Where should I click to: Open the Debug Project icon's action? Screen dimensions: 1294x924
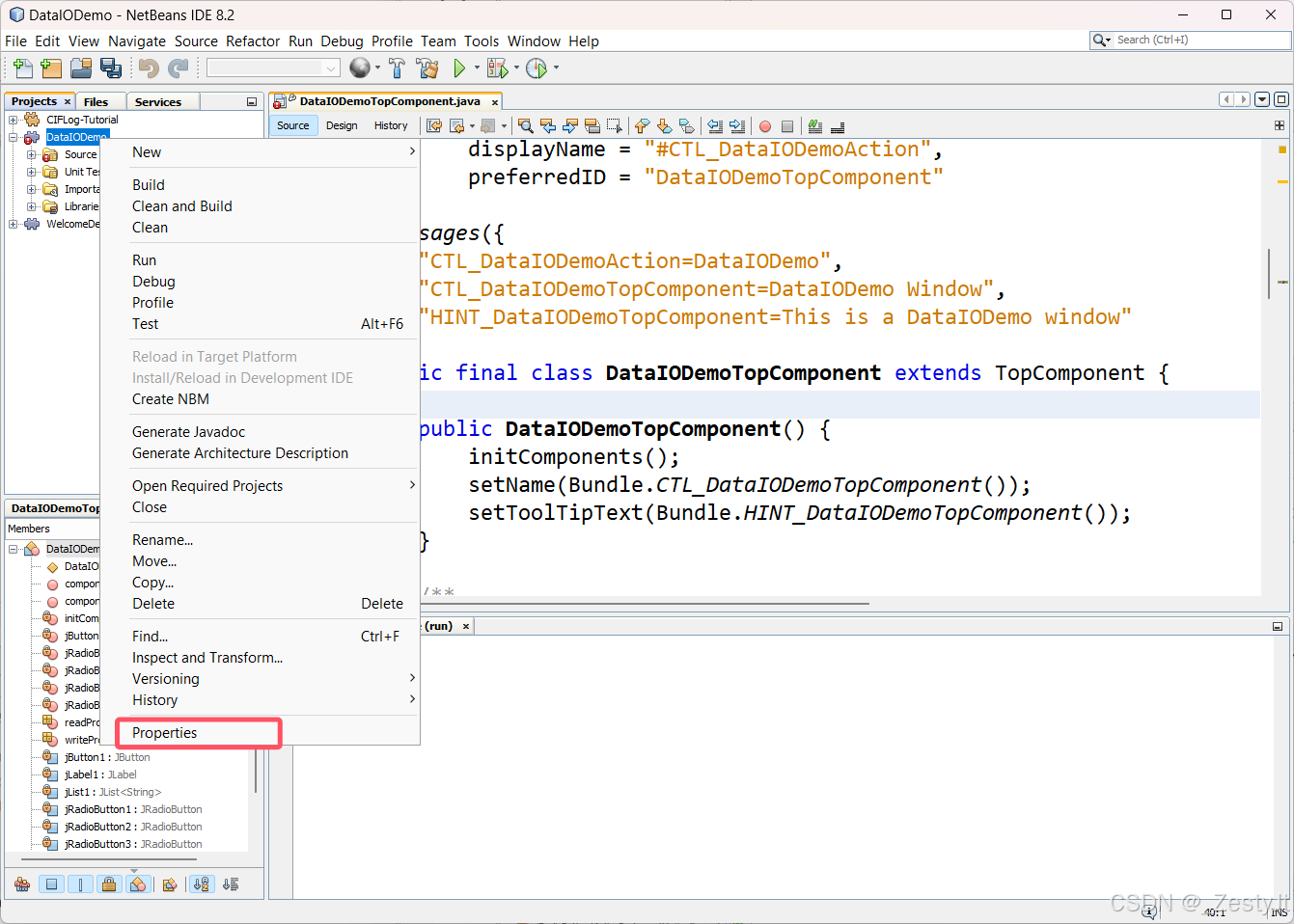[499, 68]
